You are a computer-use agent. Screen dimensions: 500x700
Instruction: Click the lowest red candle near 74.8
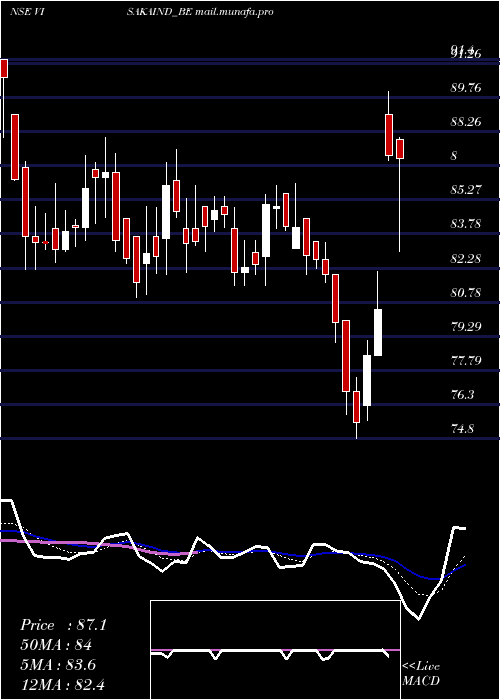[356, 407]
